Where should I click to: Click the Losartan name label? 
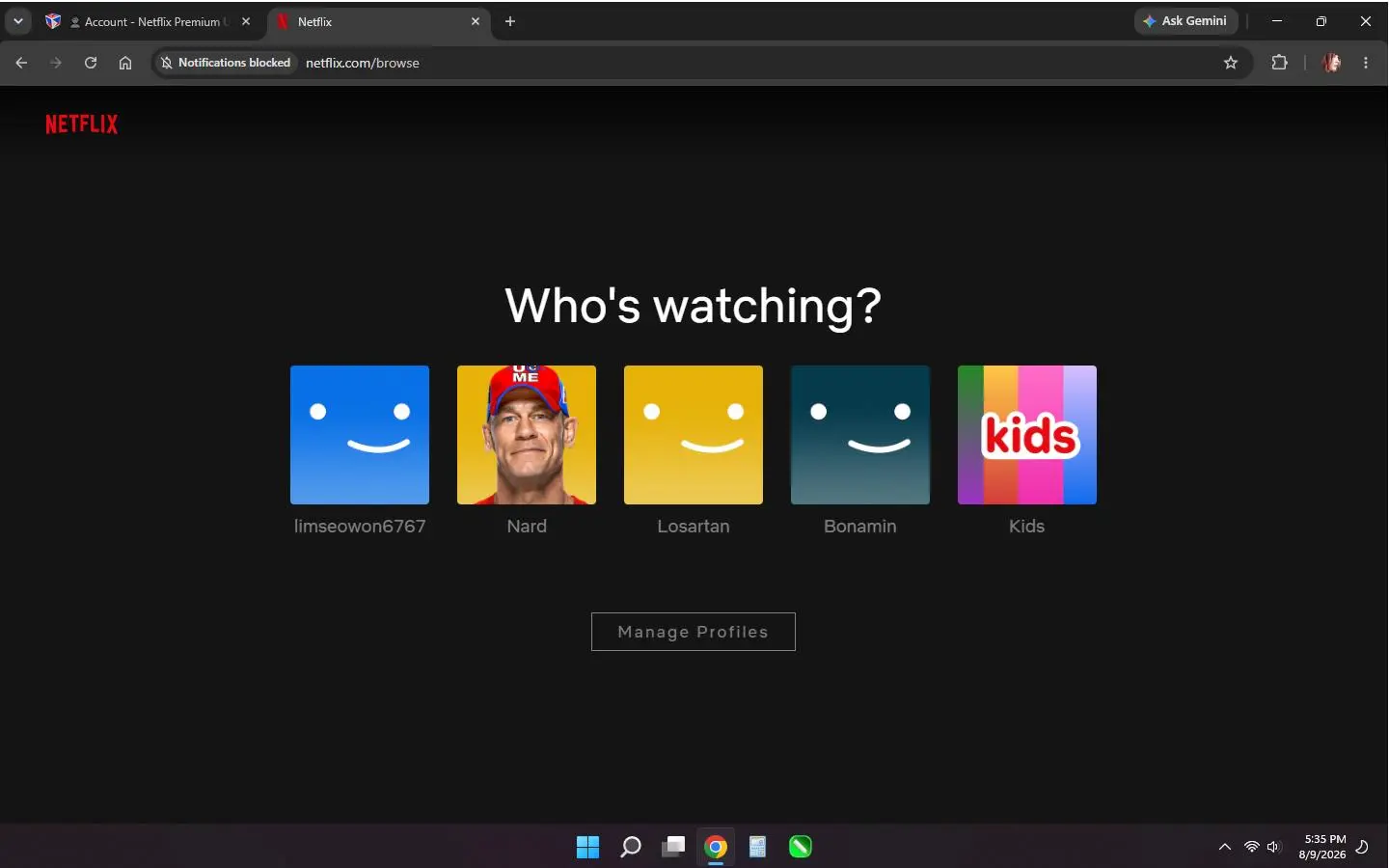click(x=694, y=527)
